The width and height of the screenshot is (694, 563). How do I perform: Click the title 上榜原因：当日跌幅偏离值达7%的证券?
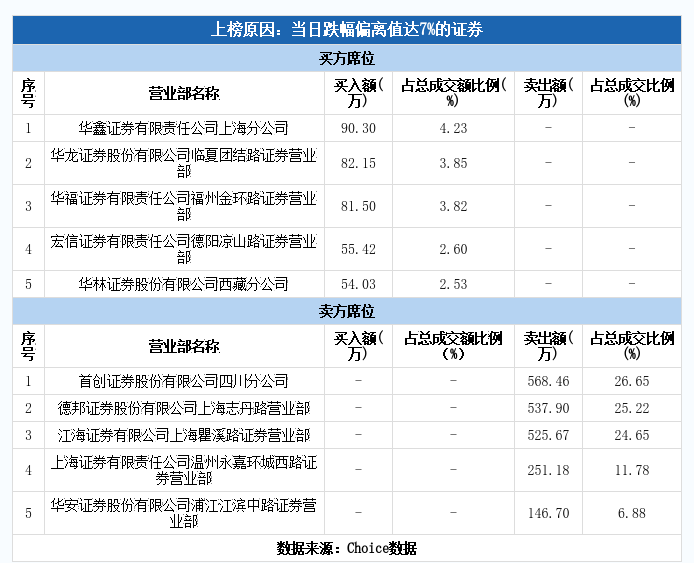coord(347,30)
